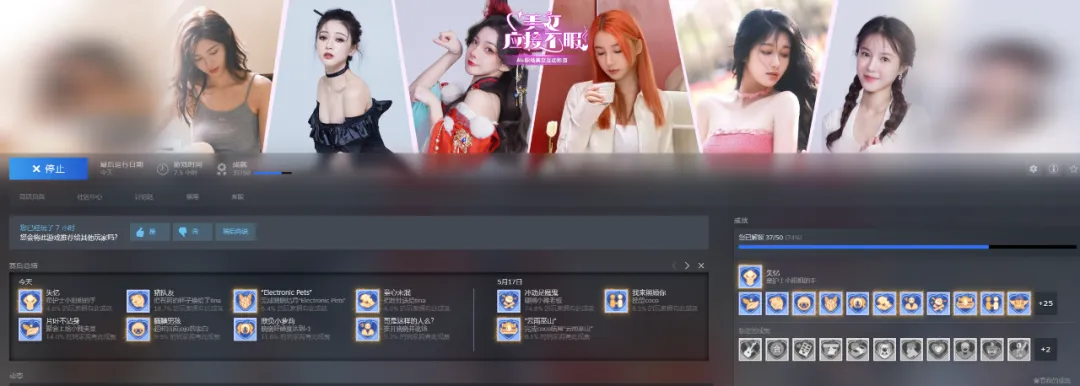Close the post-game summary panel
Screen dimensions: 1080x386
(701, 265)
